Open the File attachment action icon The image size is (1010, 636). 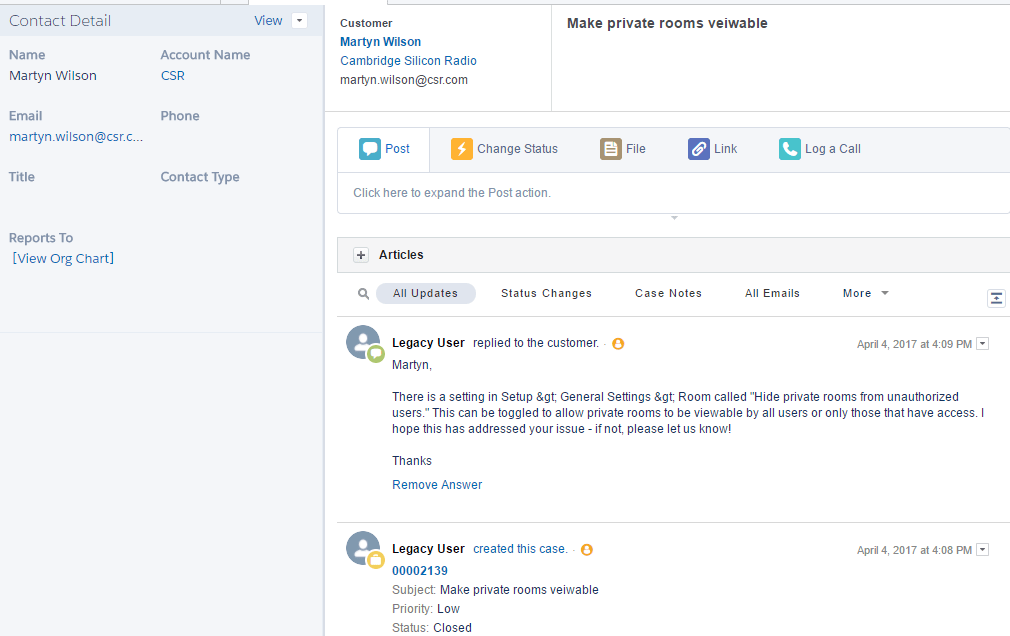pos(610,148)
